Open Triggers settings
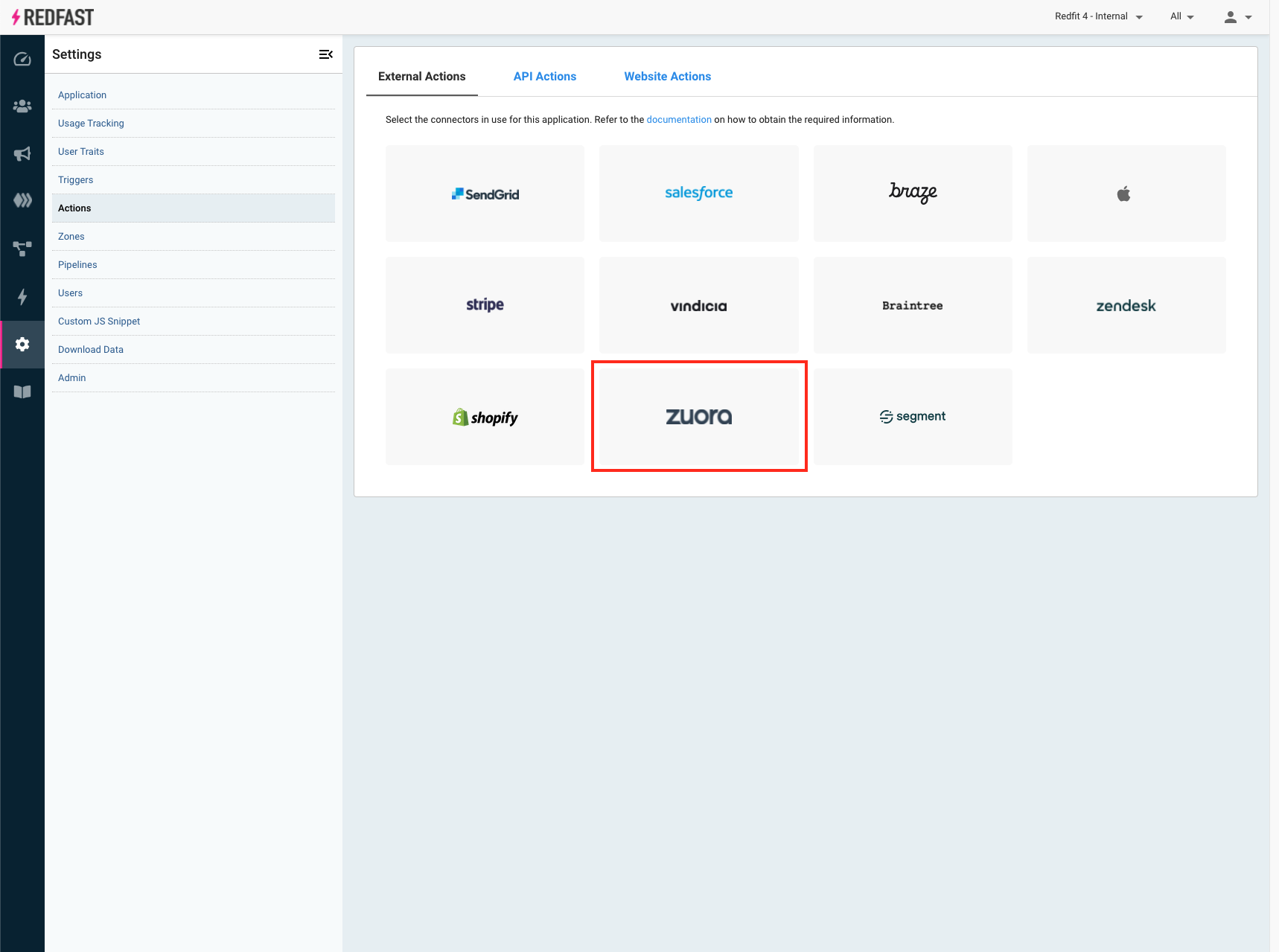 (194, 180)
